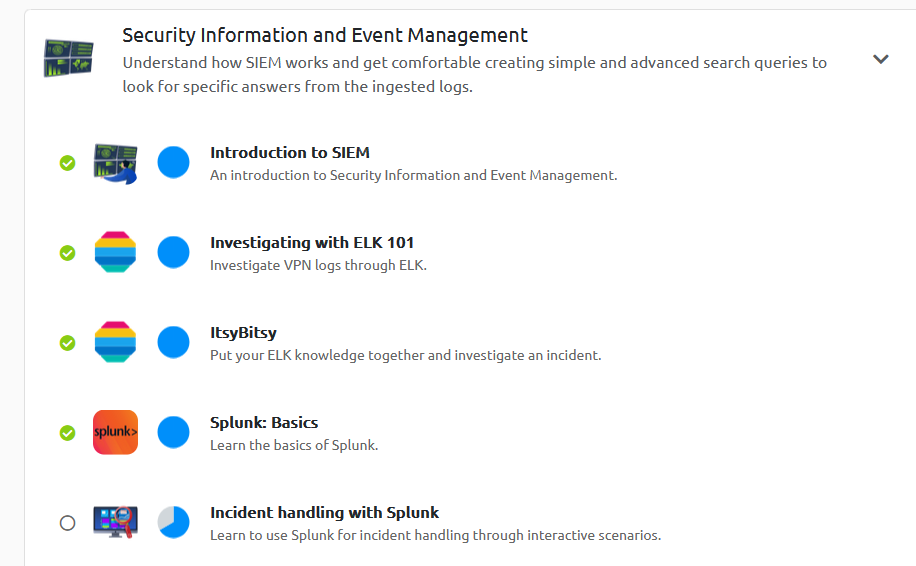The height and width of the screenshot is (566, 916).
Task: Click the partial progress pie for Incident handling
Action: click(174, 522)
